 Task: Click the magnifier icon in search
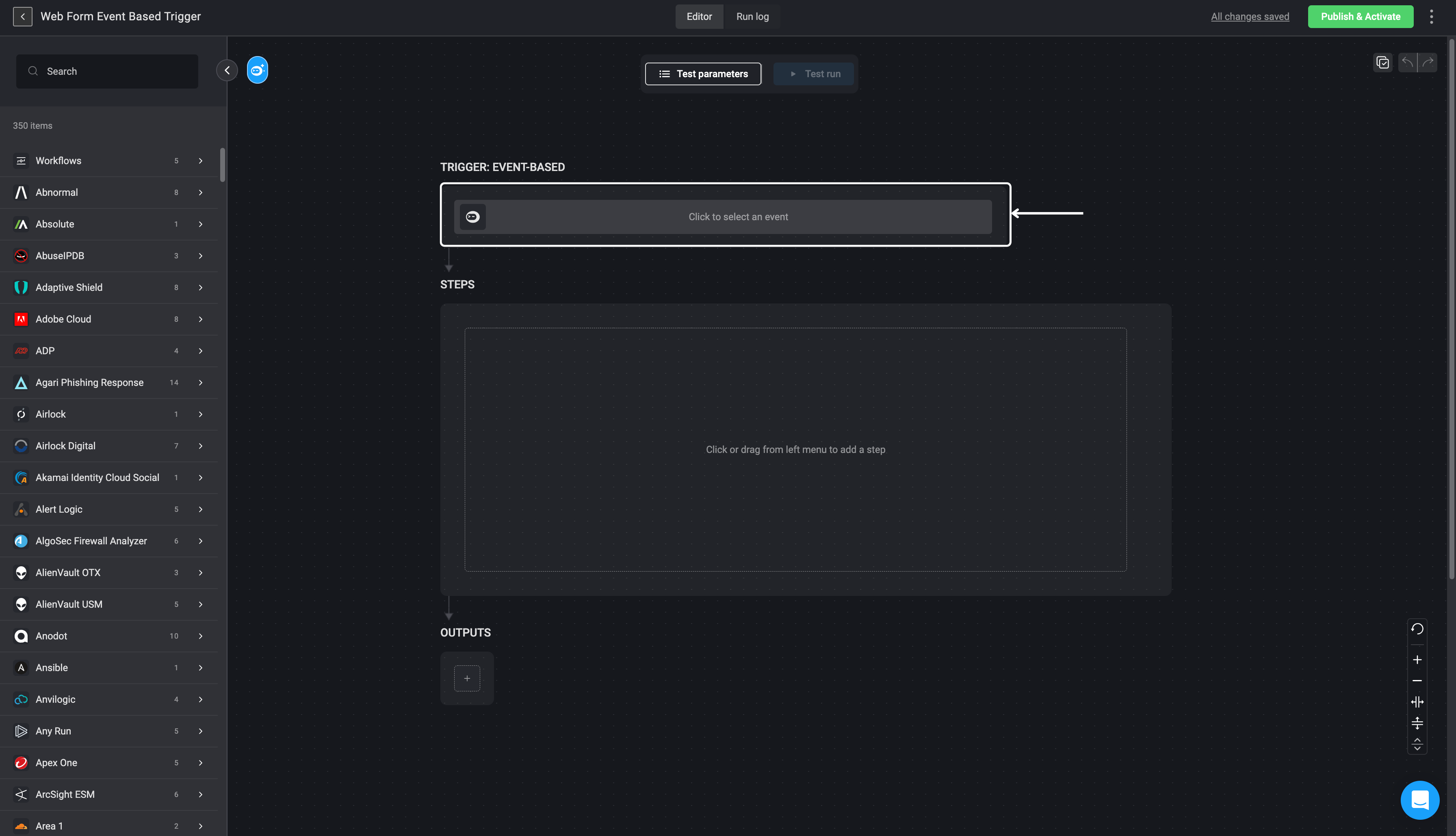pyautogui.click(x=33, y=71)
